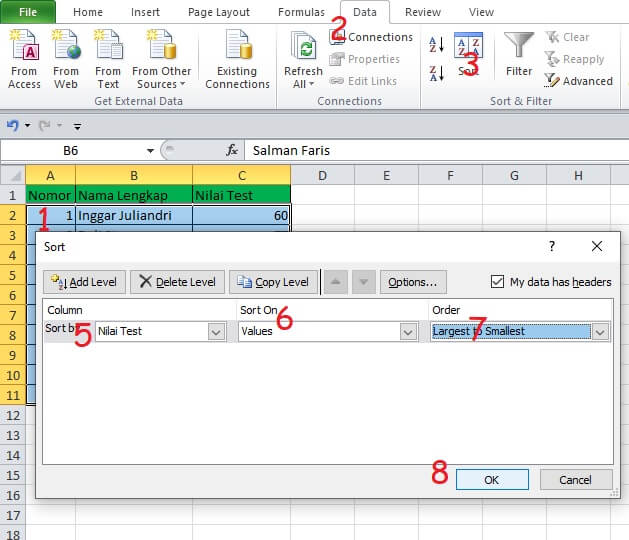Redo the last action

tap(45, 126)
